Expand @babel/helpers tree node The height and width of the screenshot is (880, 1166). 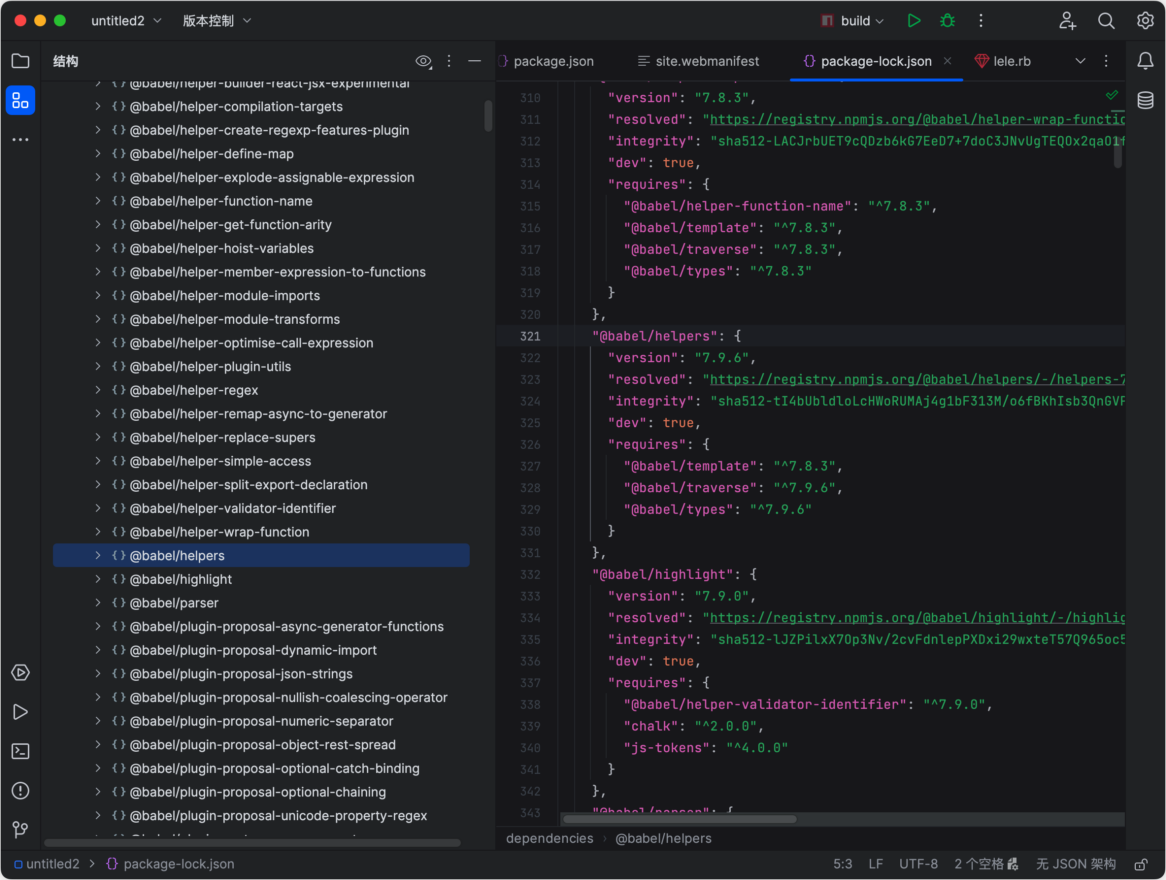[98, 556]
